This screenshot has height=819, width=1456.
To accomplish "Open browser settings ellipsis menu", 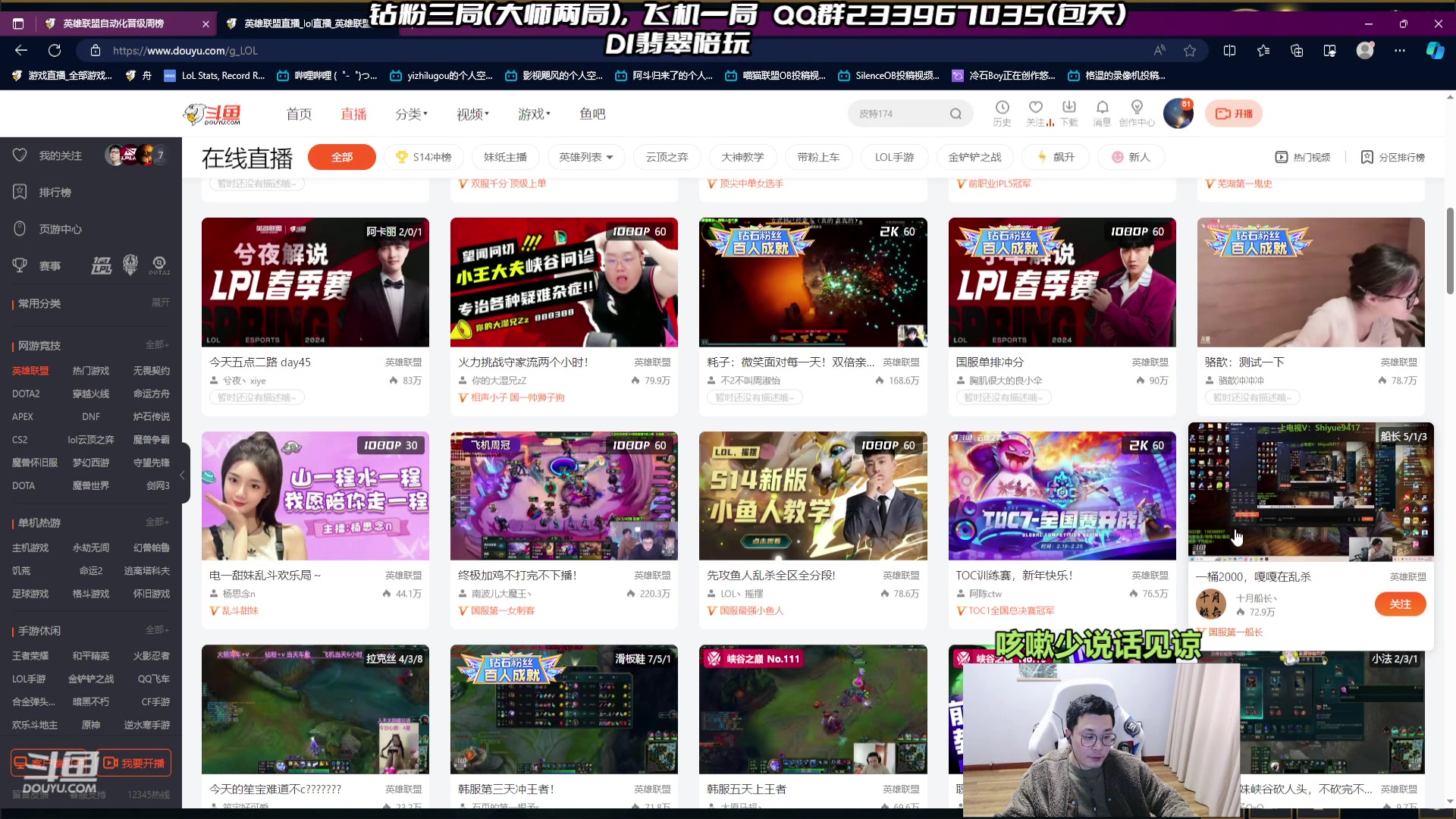I will pos(1399,50).
